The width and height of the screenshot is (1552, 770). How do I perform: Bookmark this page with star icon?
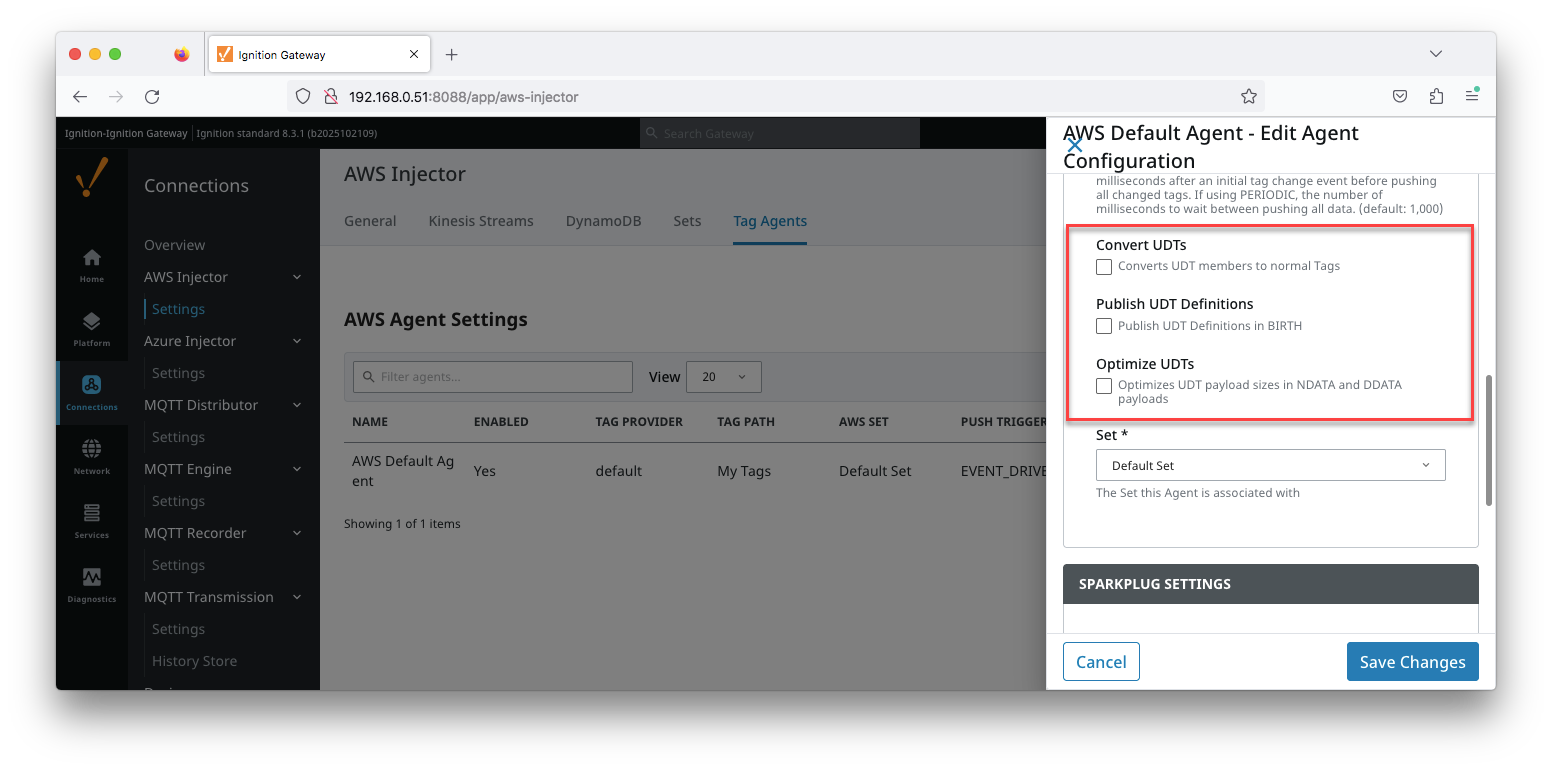tap(1248, 97)
